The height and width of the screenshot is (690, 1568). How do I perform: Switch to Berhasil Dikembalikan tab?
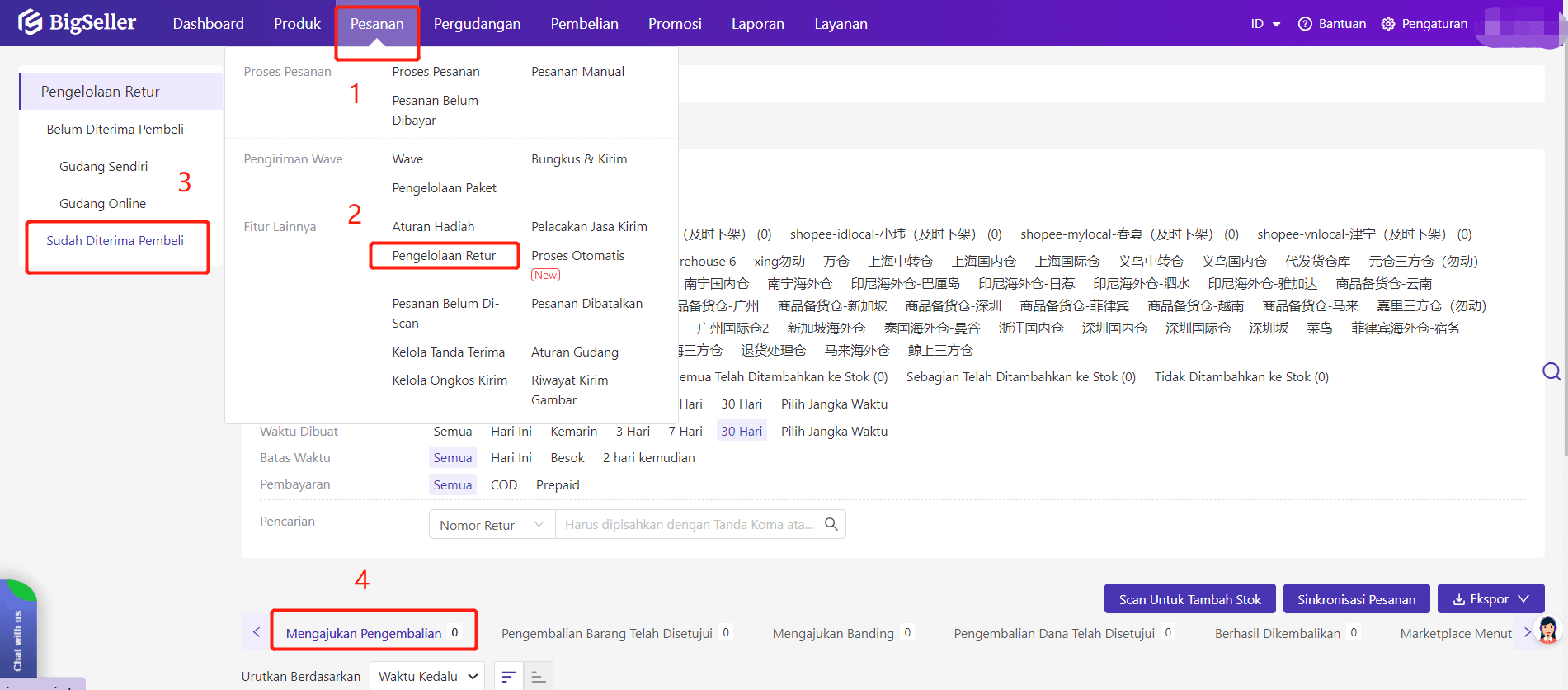(x=1287, y=633)
